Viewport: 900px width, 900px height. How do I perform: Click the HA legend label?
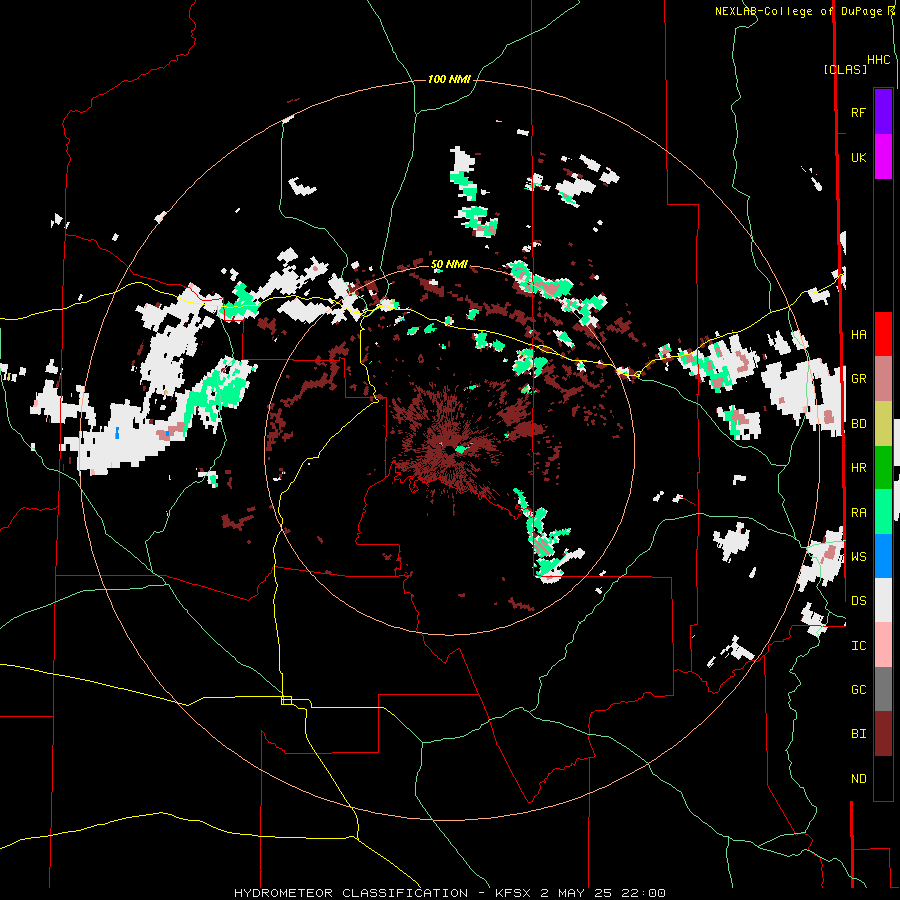(x=858, y=334)
